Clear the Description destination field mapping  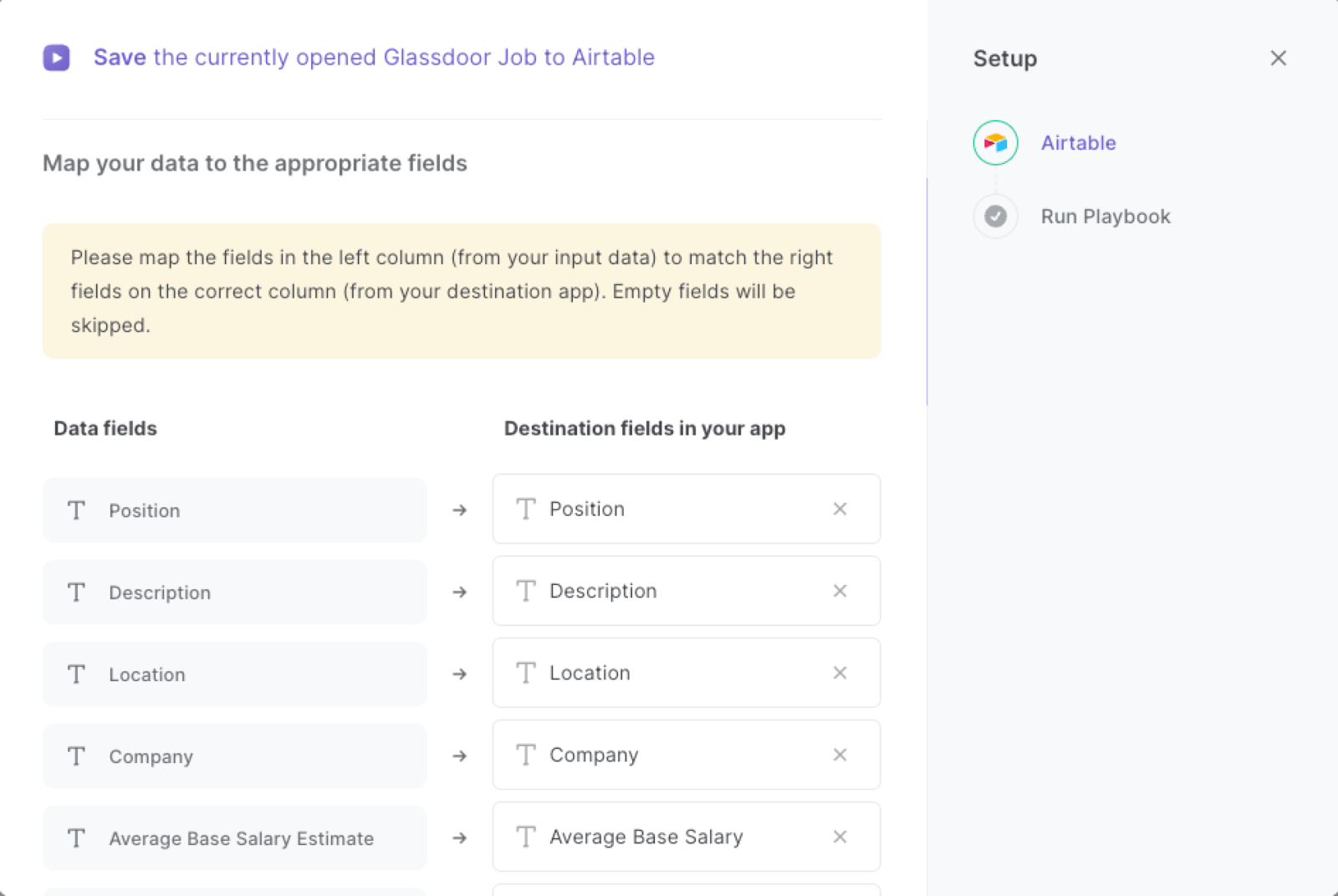coord(840,591)
